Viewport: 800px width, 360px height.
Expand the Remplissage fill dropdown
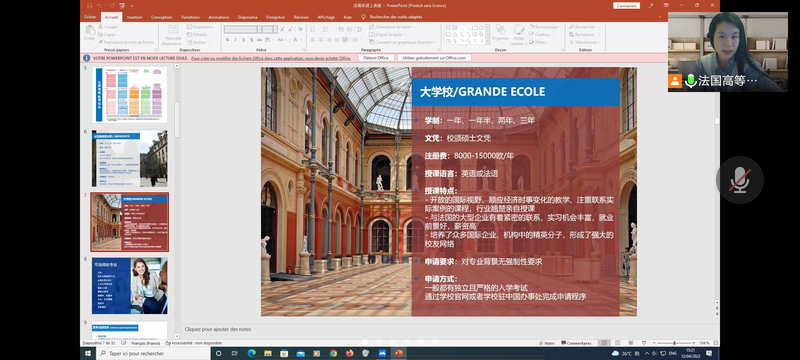(546, 27)
